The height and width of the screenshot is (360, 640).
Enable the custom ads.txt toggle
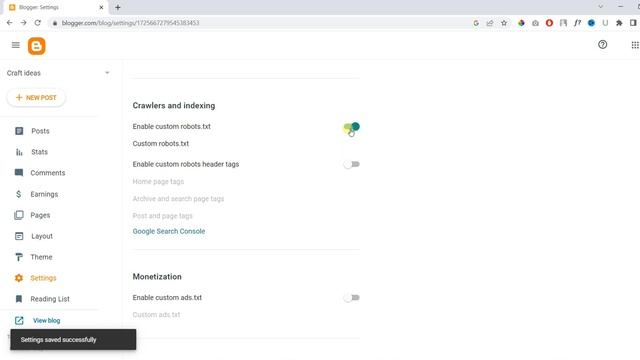(351, 298)
